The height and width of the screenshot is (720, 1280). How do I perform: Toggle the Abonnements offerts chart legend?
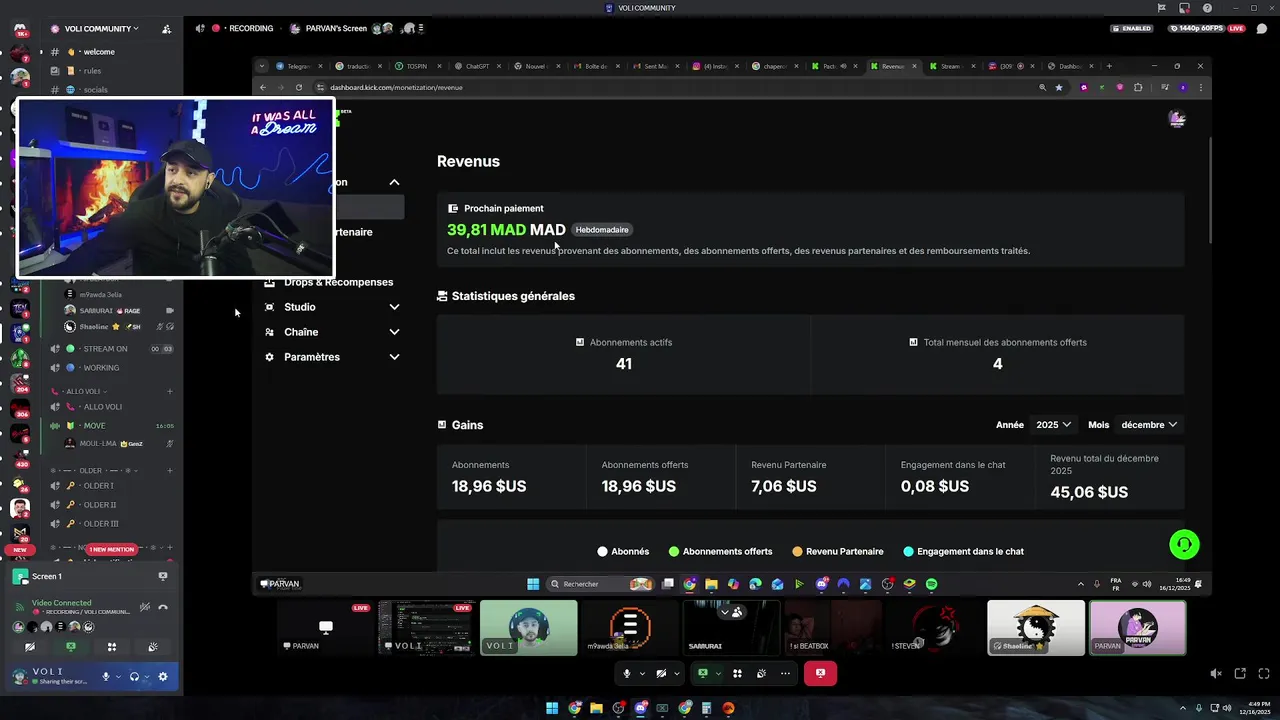721,551
